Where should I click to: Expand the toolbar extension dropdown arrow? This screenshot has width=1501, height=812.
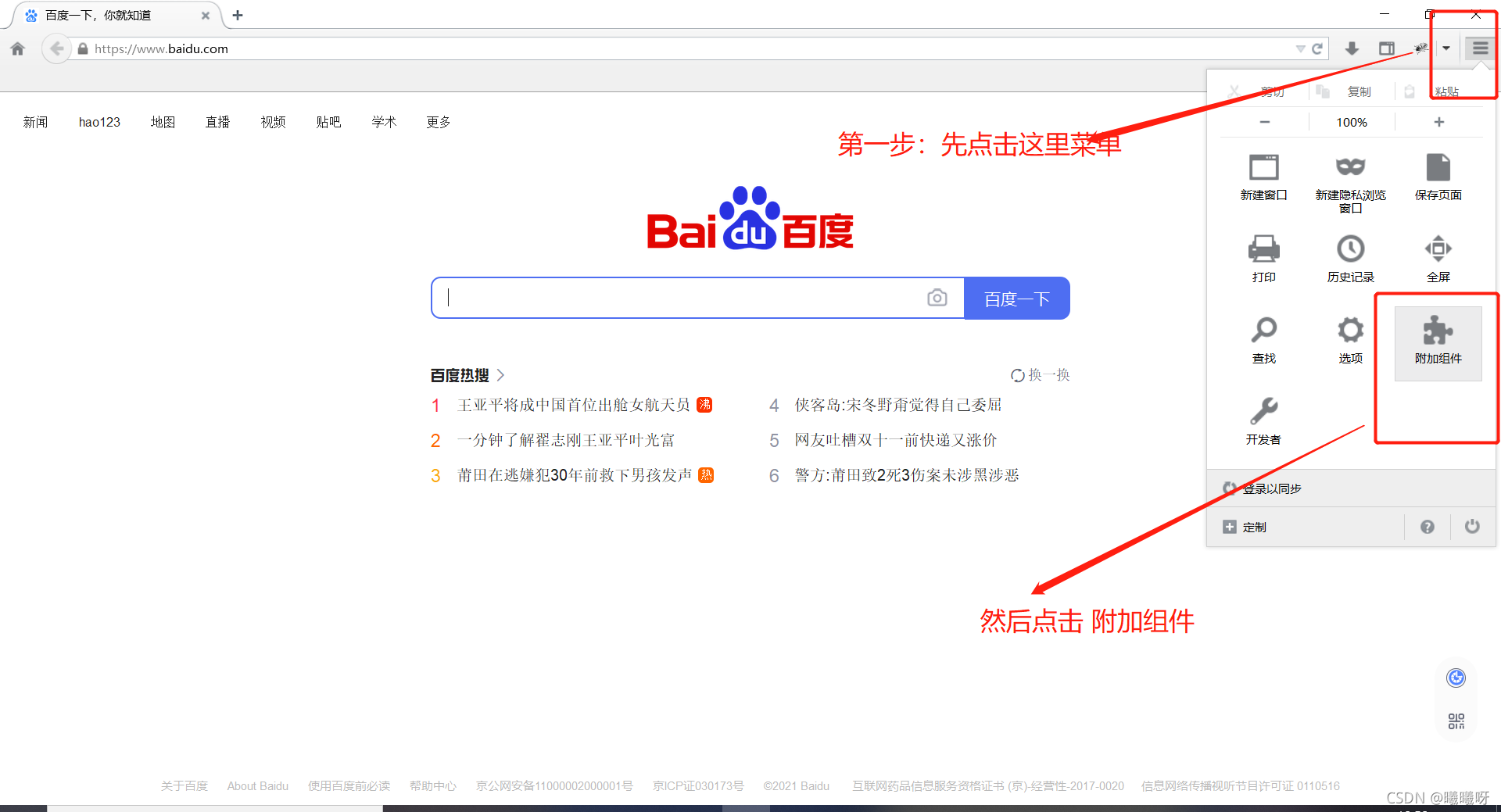coord(1446,48)
